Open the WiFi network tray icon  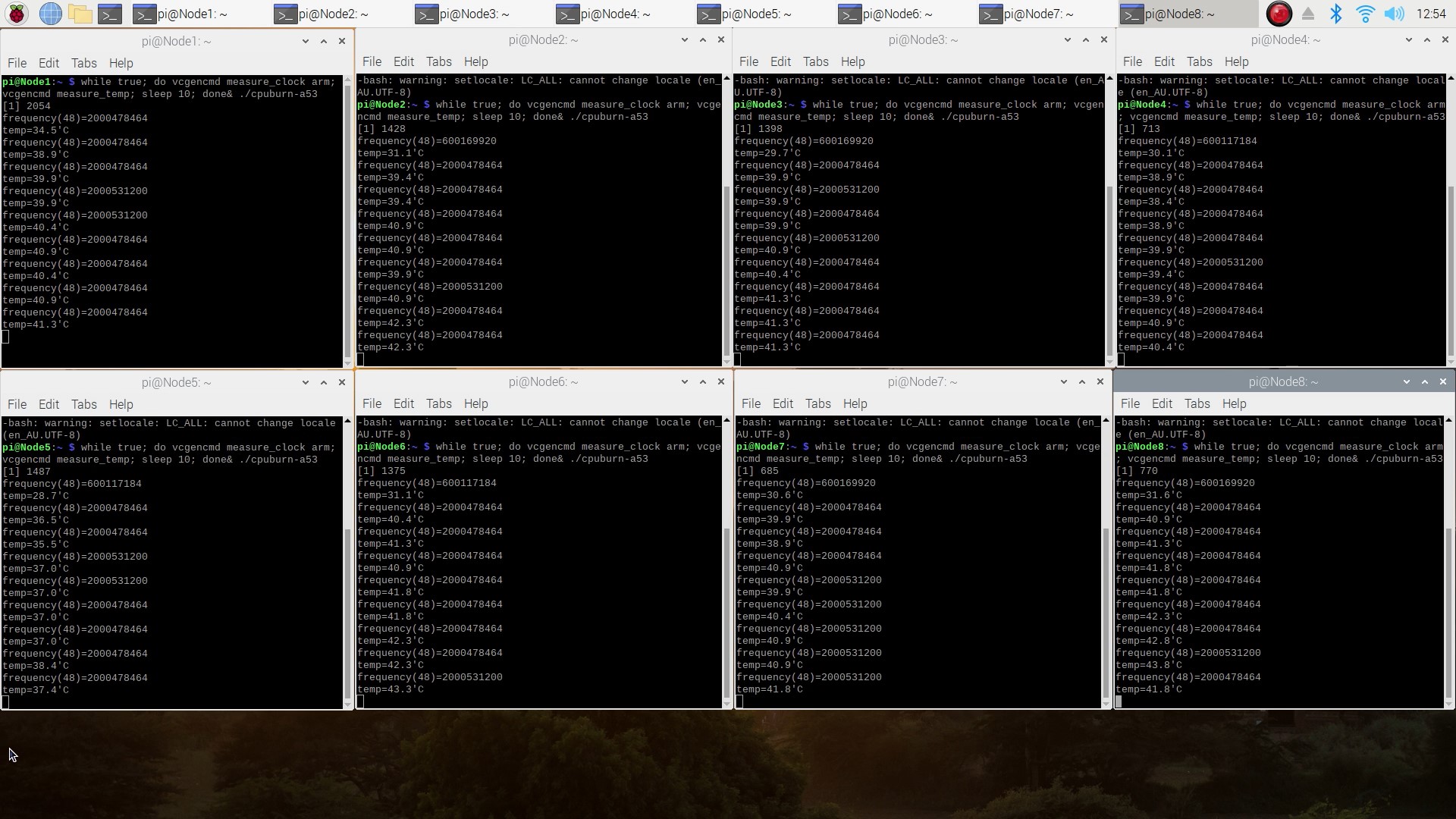coord(1365,14)
